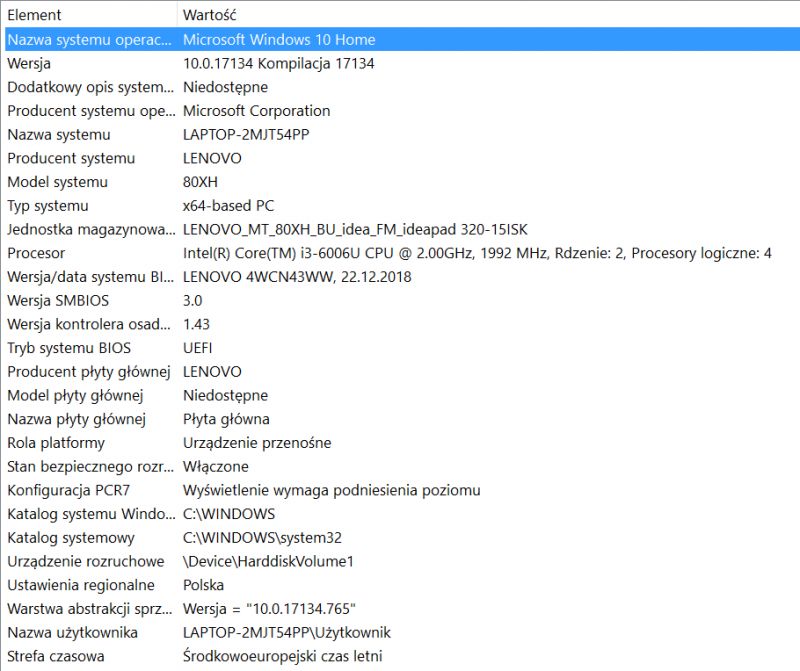Select the 'Tryb systemu BIOS' row label
800x671 pixels.
pyautogui.click(x=69, y=348)
